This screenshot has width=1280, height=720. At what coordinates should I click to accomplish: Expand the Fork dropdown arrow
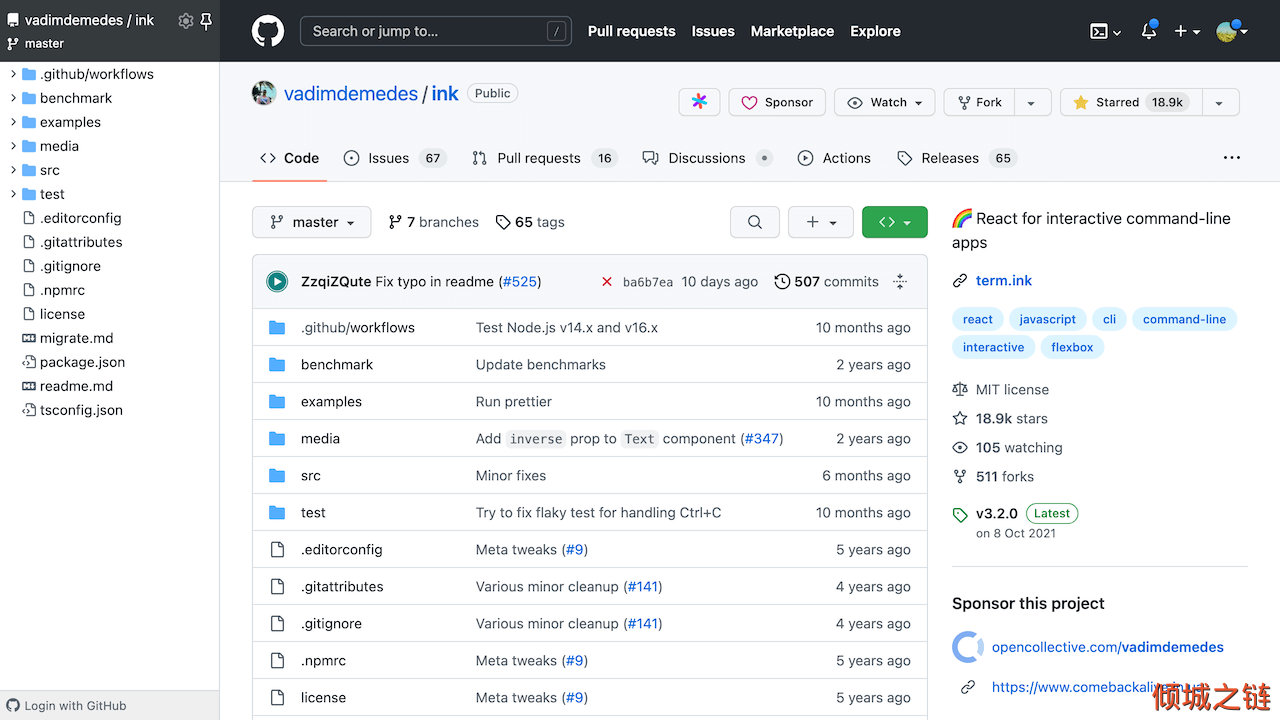pyautogui.click(x=1033, y=102)
